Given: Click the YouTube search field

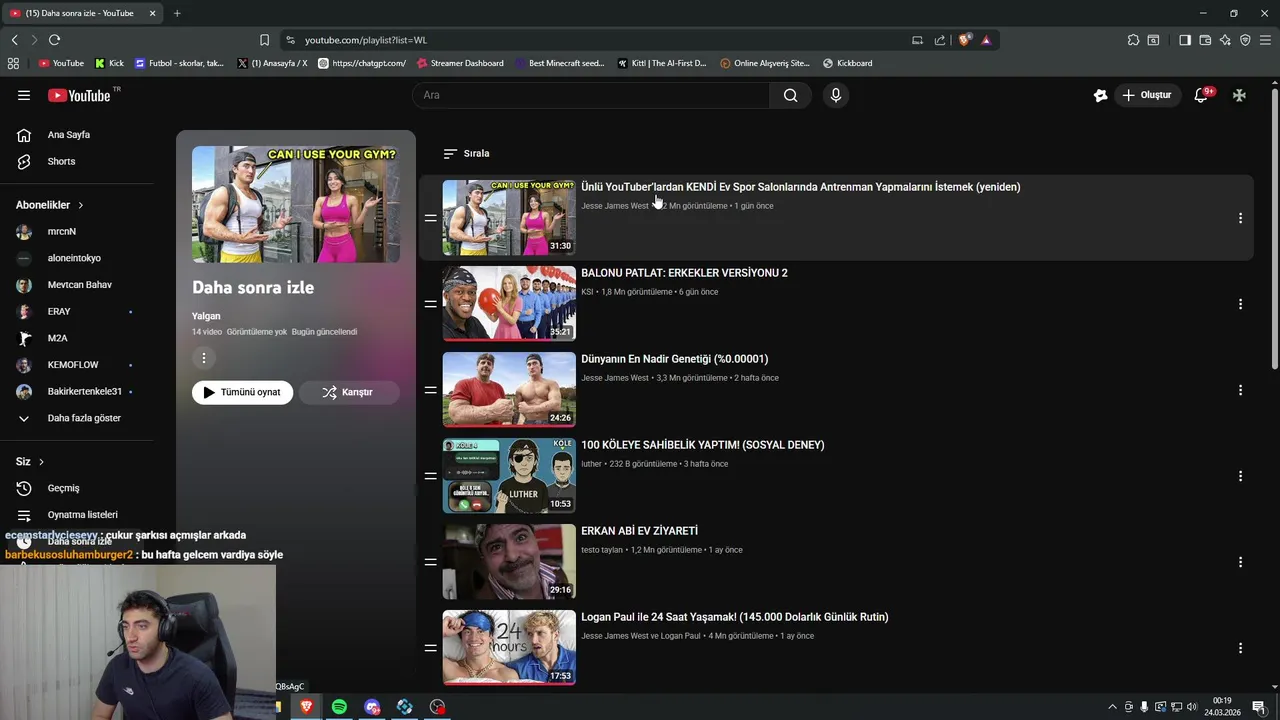Looking at the screenshot, I should (x=591, y=95).
